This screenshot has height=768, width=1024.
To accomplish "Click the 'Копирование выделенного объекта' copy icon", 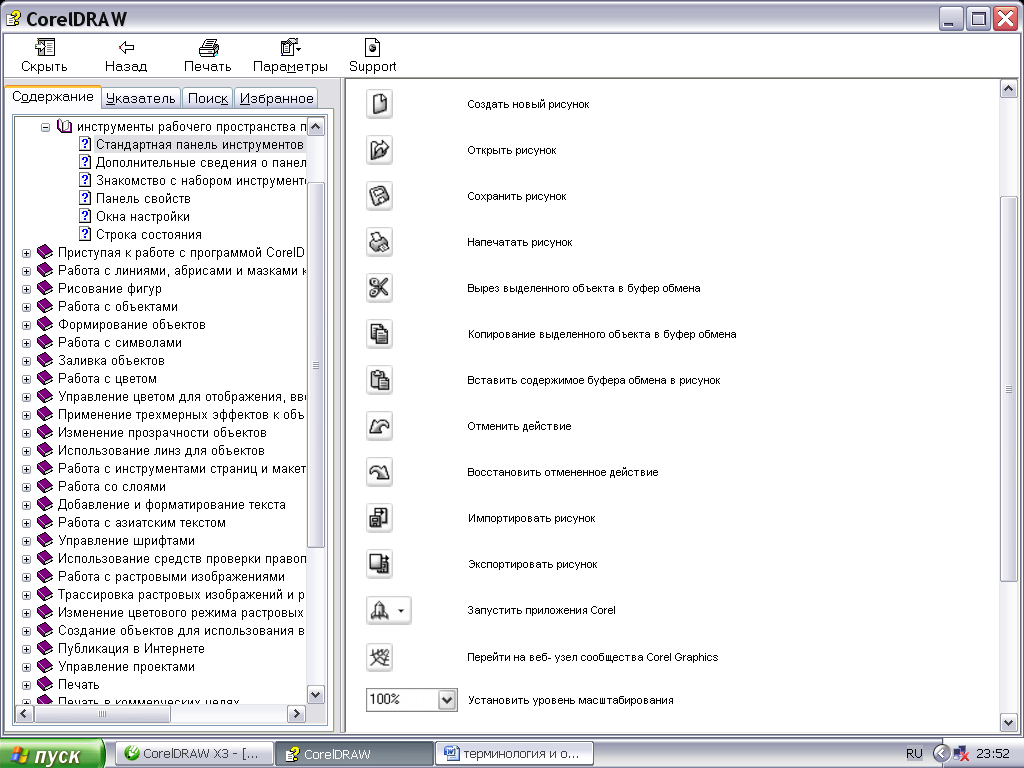I will point(379,334).
